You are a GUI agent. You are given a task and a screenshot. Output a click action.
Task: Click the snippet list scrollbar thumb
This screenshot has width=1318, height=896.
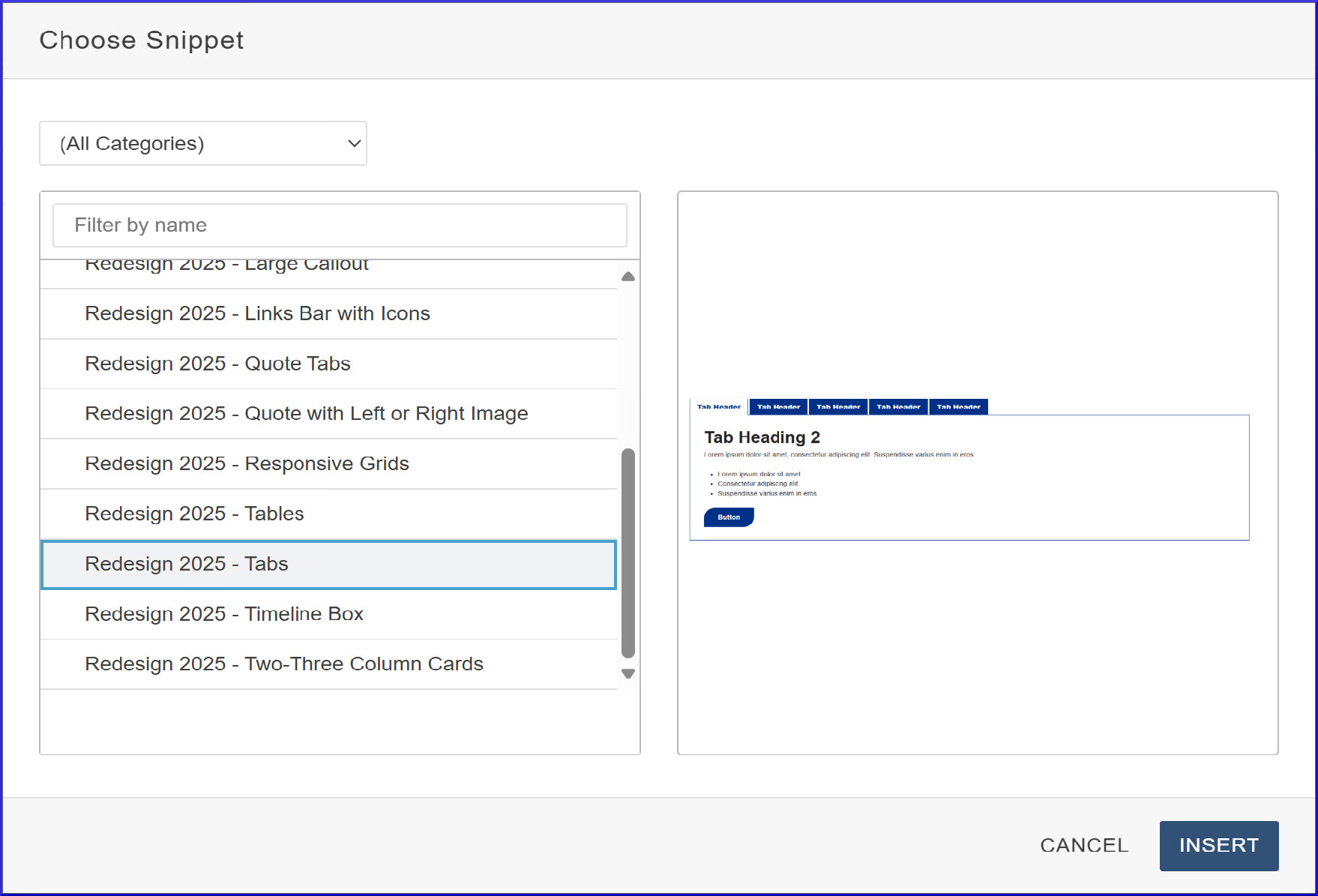628,553
